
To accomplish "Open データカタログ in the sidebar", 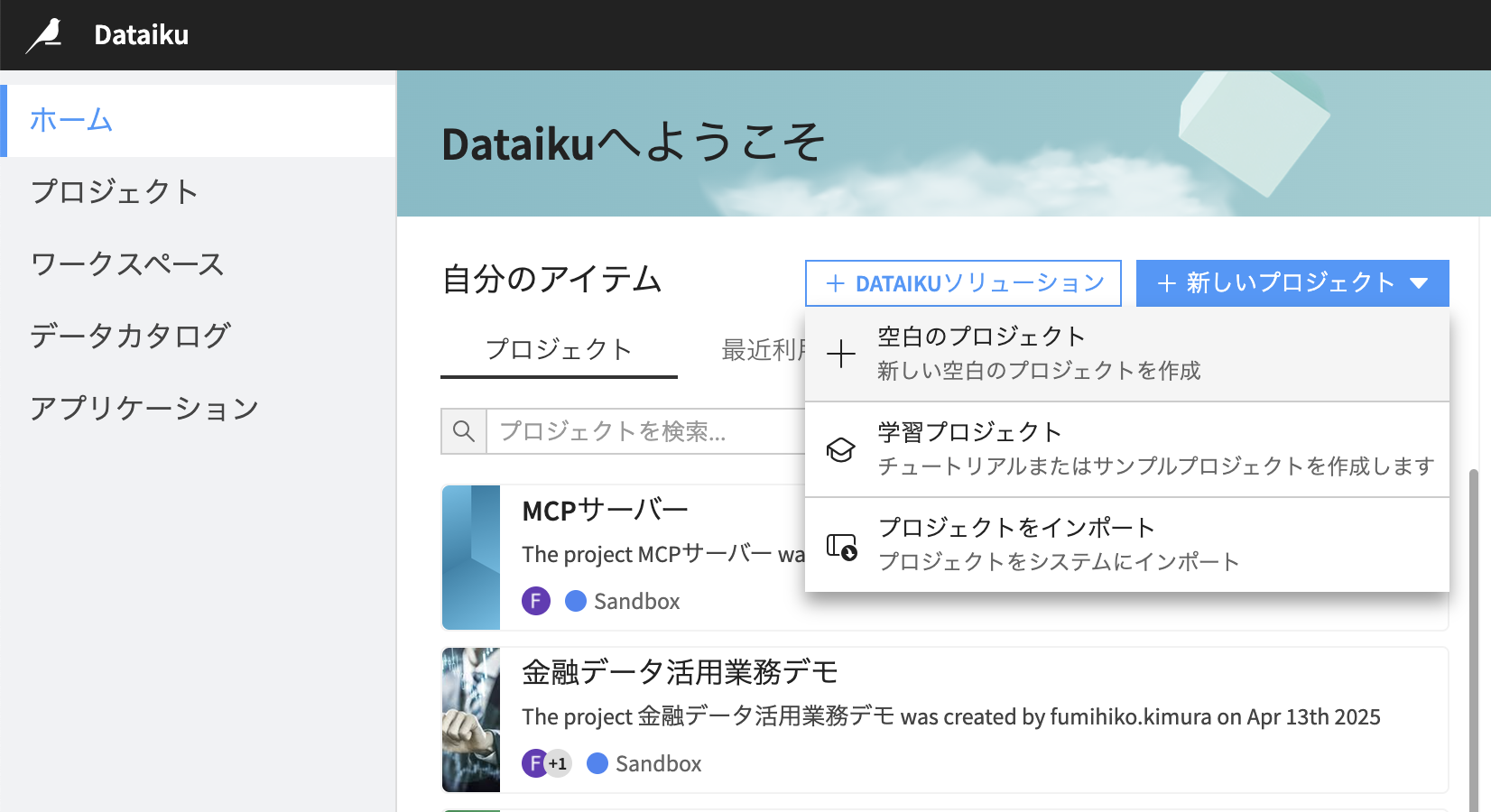I will [199, 336].
